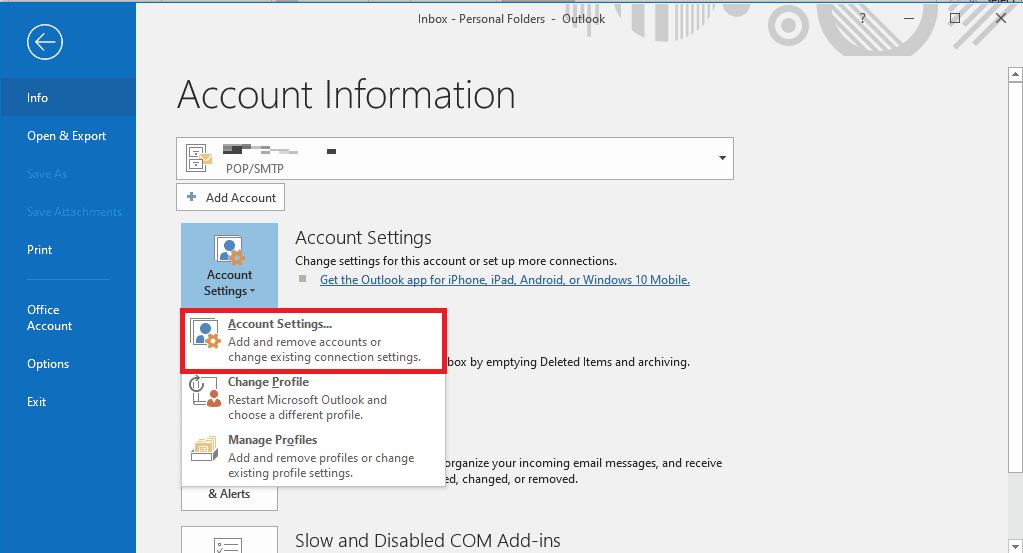Choose Change Profile menu entry
The height and width of the screenshot is (553, 1023).
coord(314,398)
